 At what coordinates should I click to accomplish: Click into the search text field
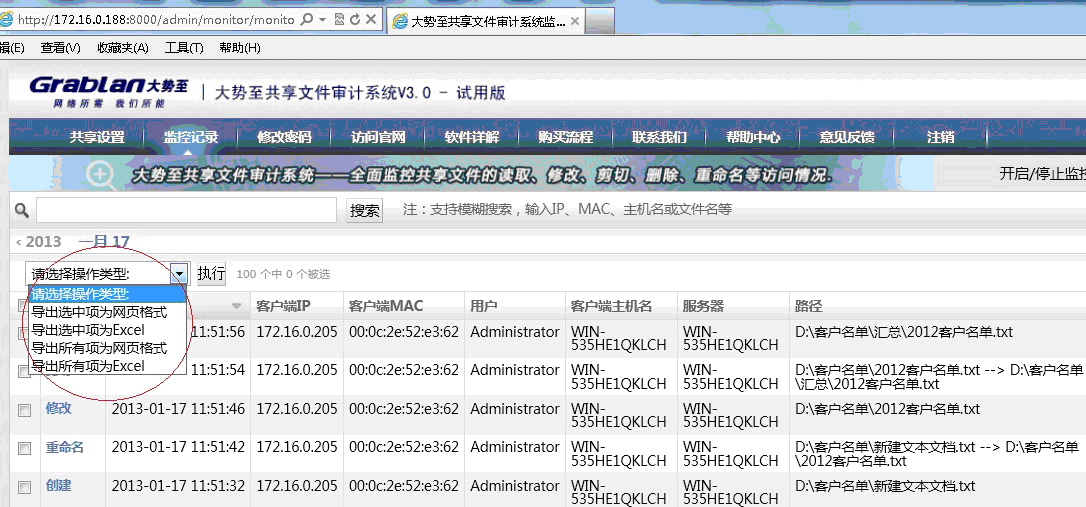[x=186, y=210]
